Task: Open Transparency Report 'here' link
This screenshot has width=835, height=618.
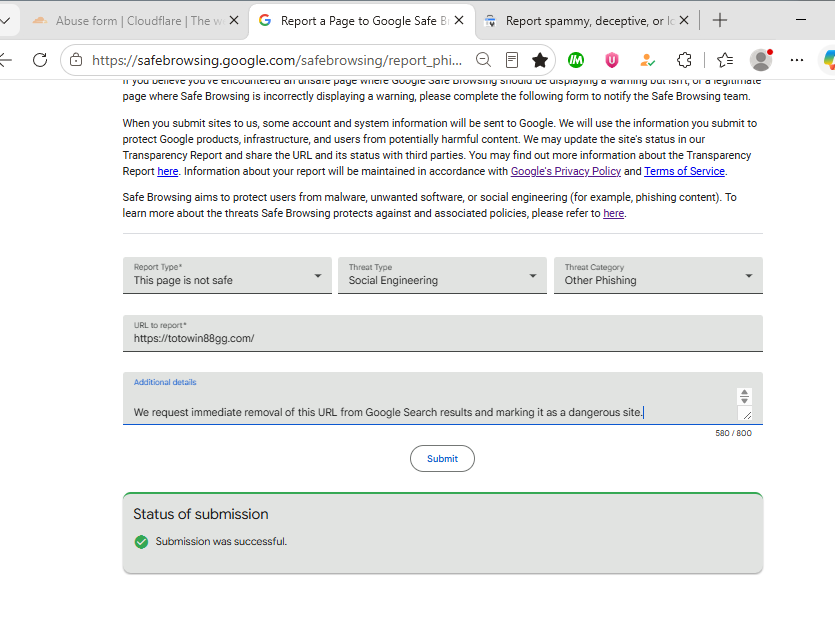Action: tap(168, 171)
